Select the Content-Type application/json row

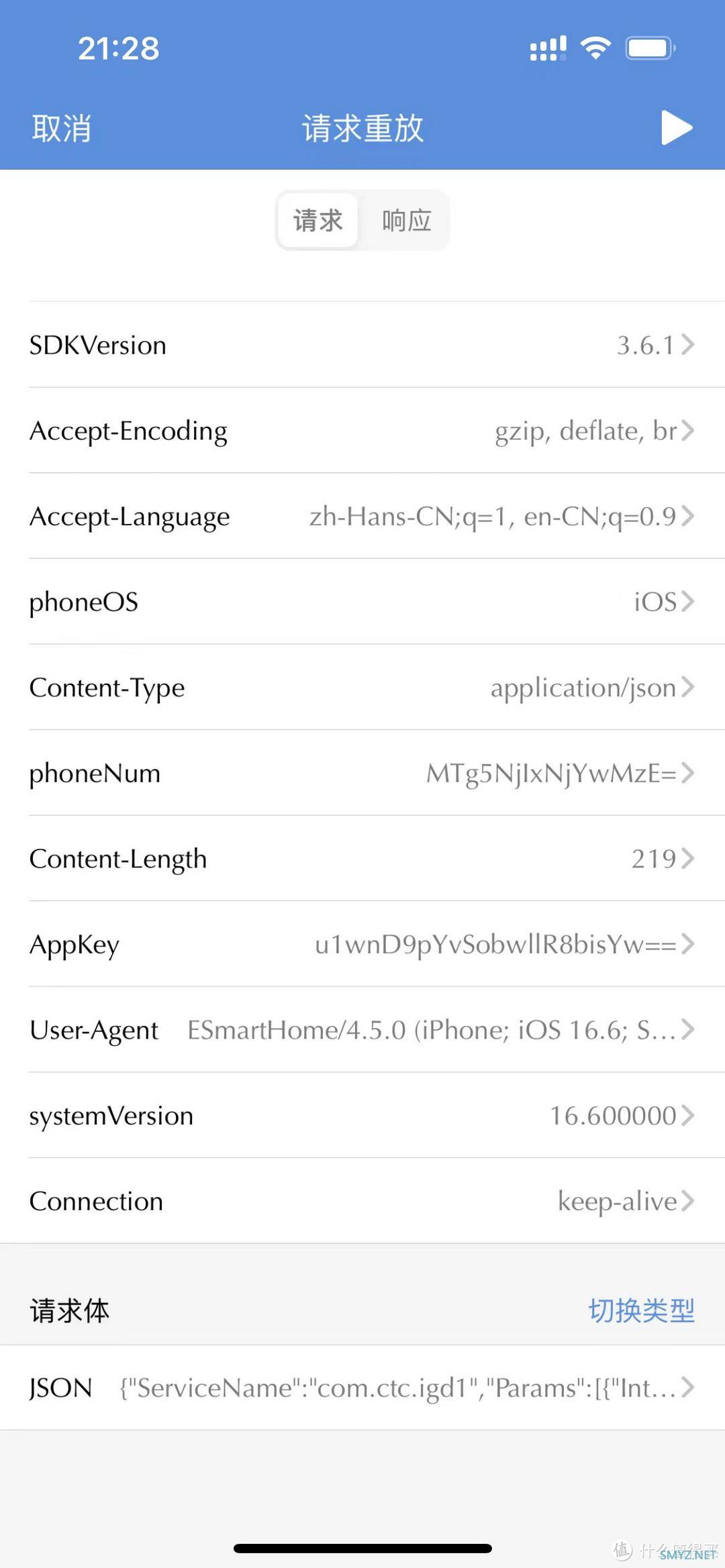point(362,687)
